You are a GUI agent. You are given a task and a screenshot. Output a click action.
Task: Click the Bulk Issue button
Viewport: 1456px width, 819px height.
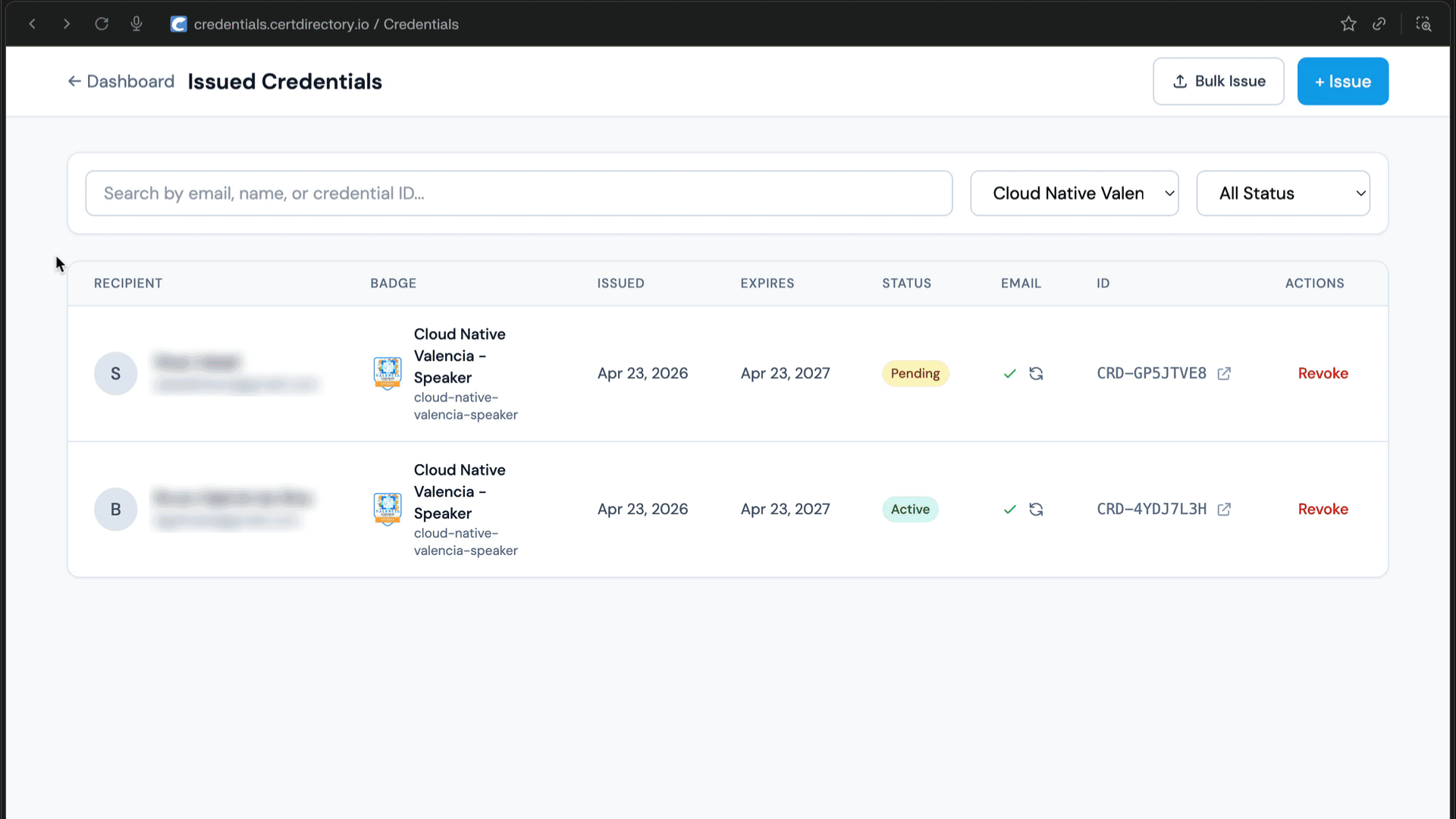click(x=1219, y=81)
